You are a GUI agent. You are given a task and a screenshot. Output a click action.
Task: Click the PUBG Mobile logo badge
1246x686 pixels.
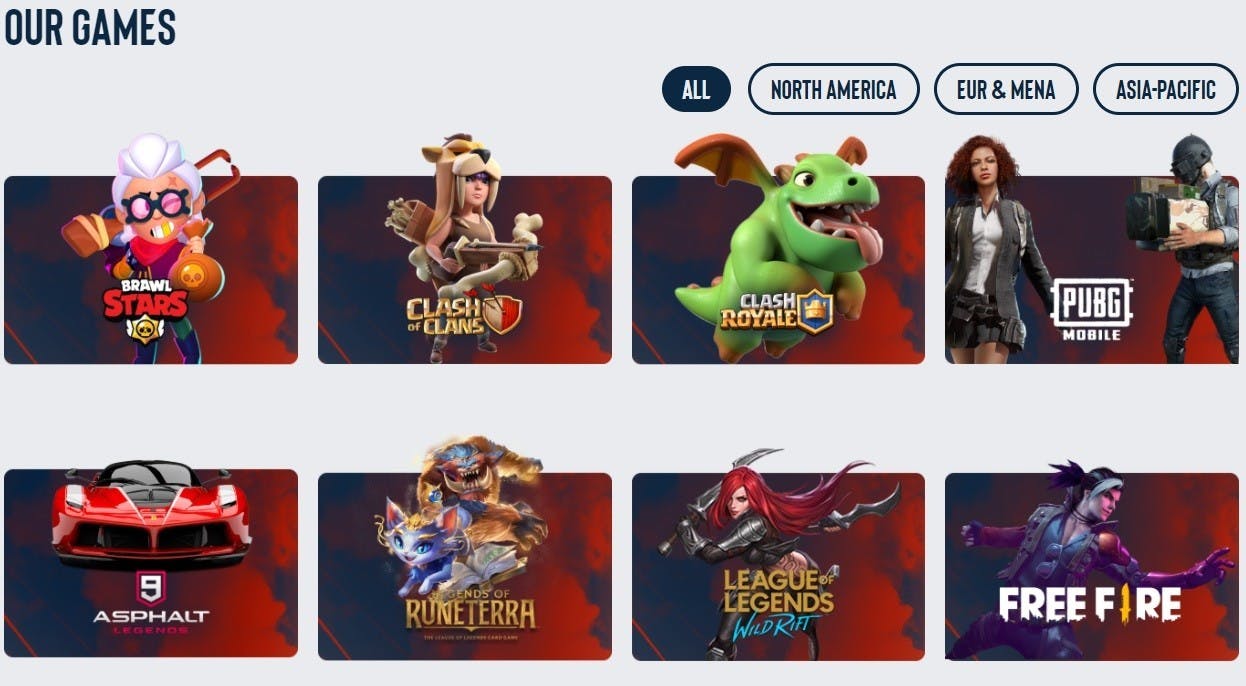tap(1092, 309)
